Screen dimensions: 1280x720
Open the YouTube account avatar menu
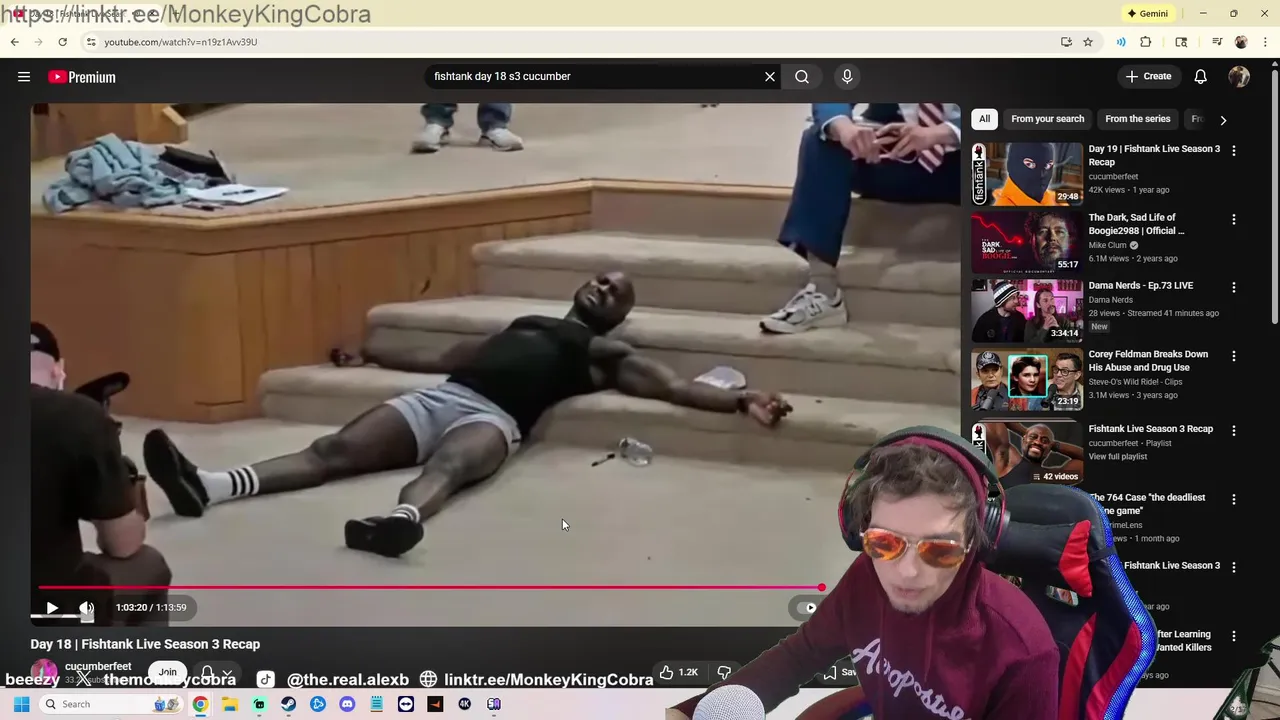1239,76
